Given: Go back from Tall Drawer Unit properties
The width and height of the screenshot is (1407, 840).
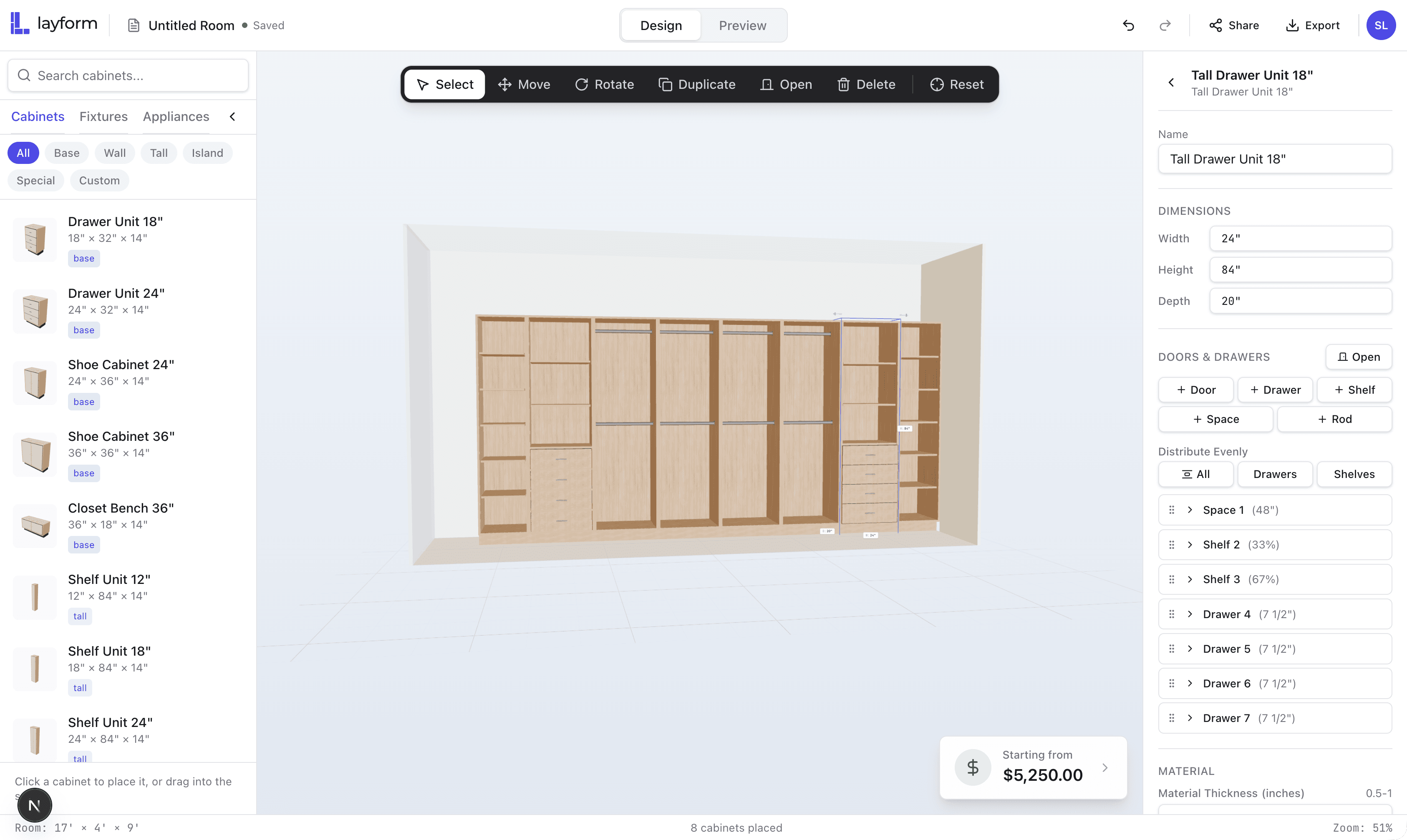Looking at the screenshot, I should [1172, 83].
